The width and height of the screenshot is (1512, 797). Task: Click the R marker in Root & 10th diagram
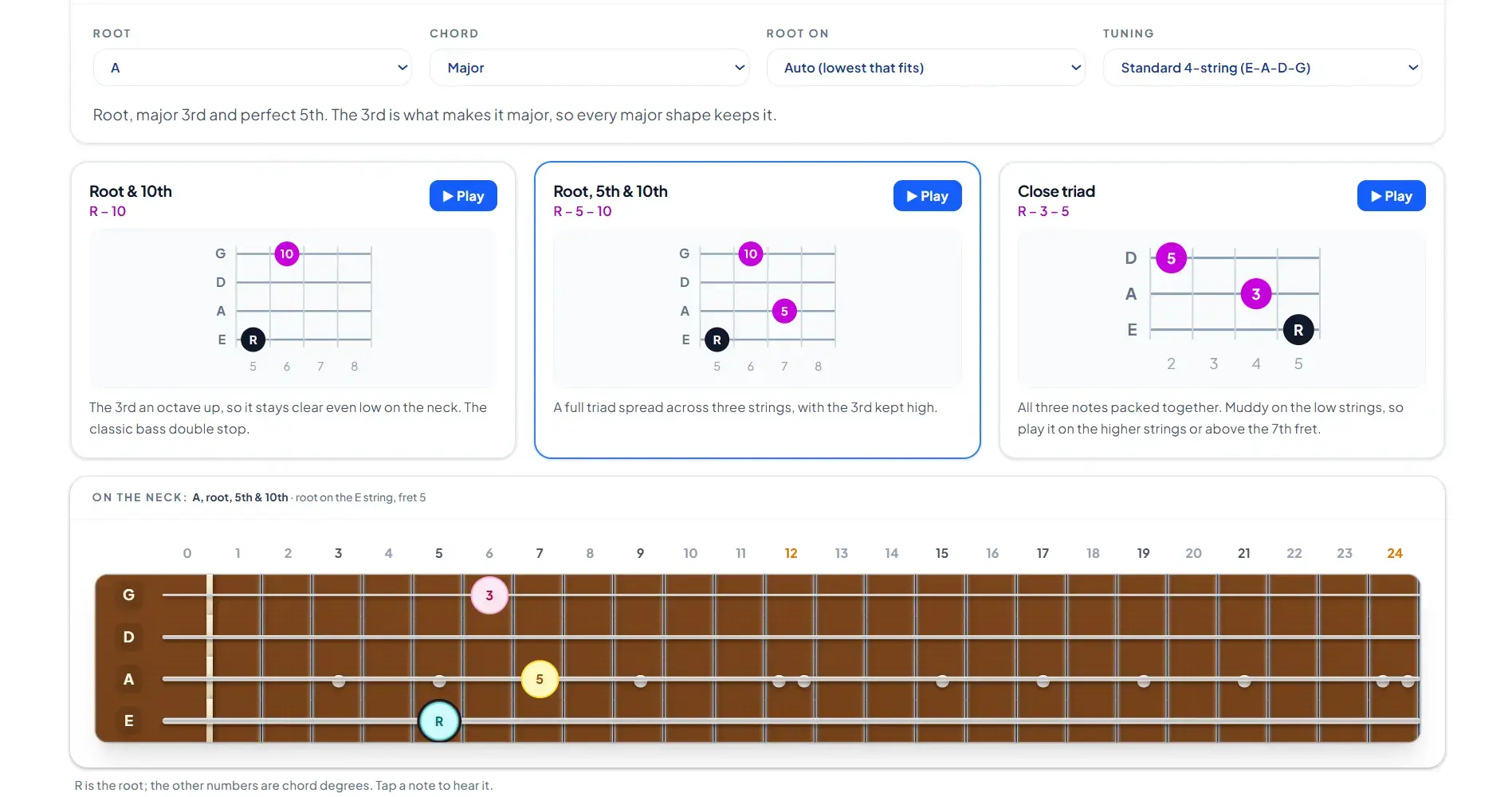point(253,340)
